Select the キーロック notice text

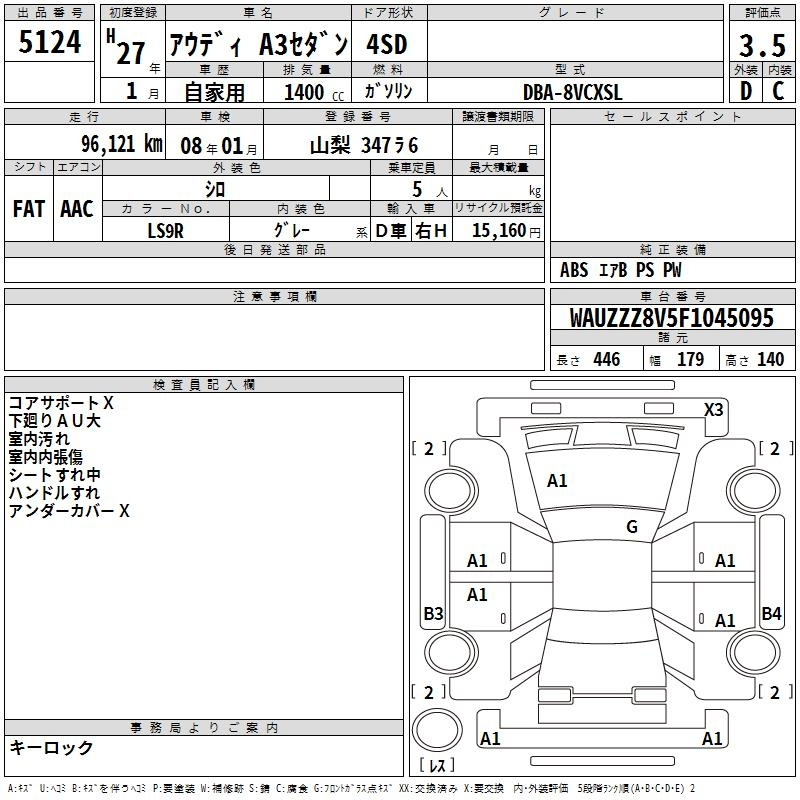pyautogui.click(x=51, y=748)
